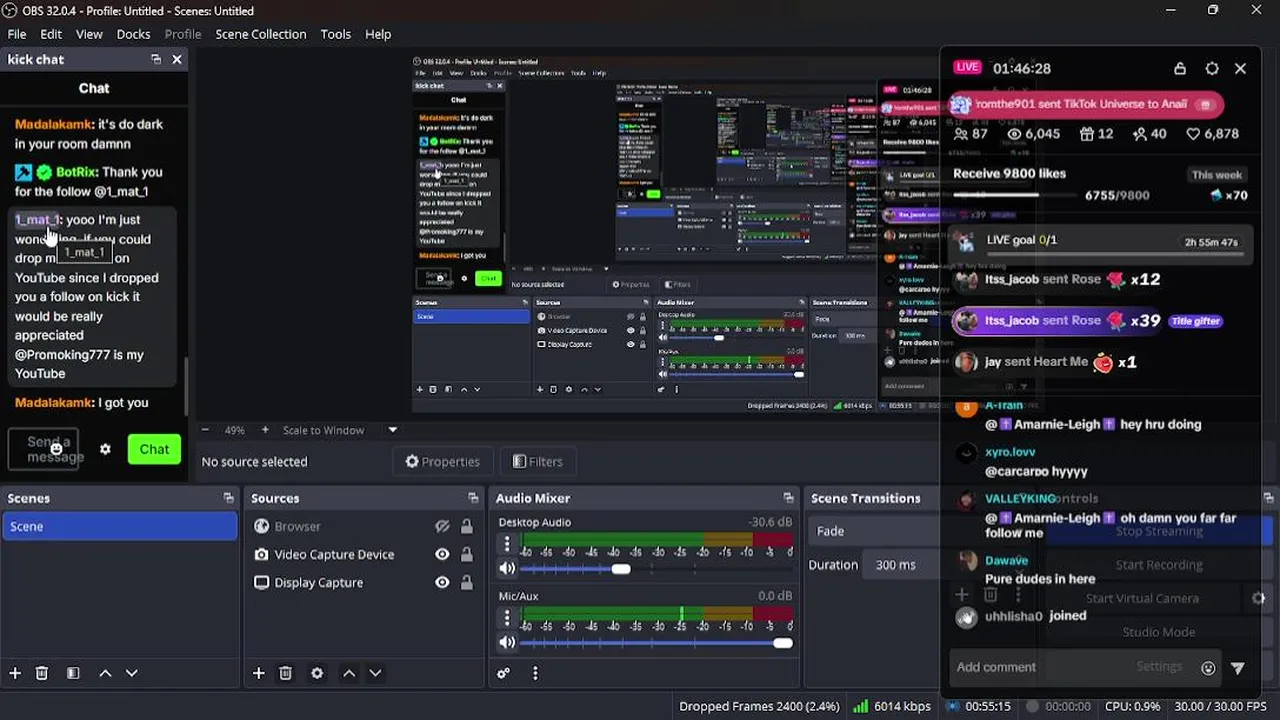Open the Scene Collection menu
Image resolution: width=1280 pixels, height=720 pixels.
[261, 34]
